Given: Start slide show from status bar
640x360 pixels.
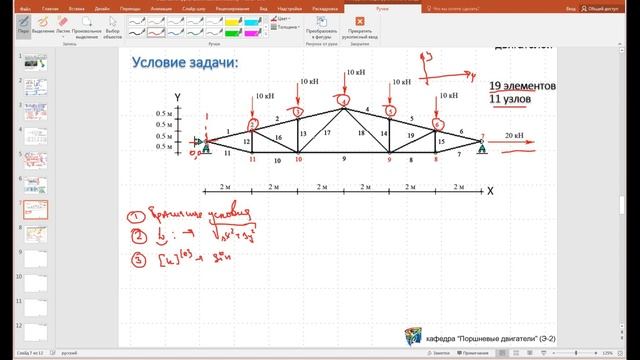Looking at the screenshot, I should pyautogui.click(x=543, y=353).
